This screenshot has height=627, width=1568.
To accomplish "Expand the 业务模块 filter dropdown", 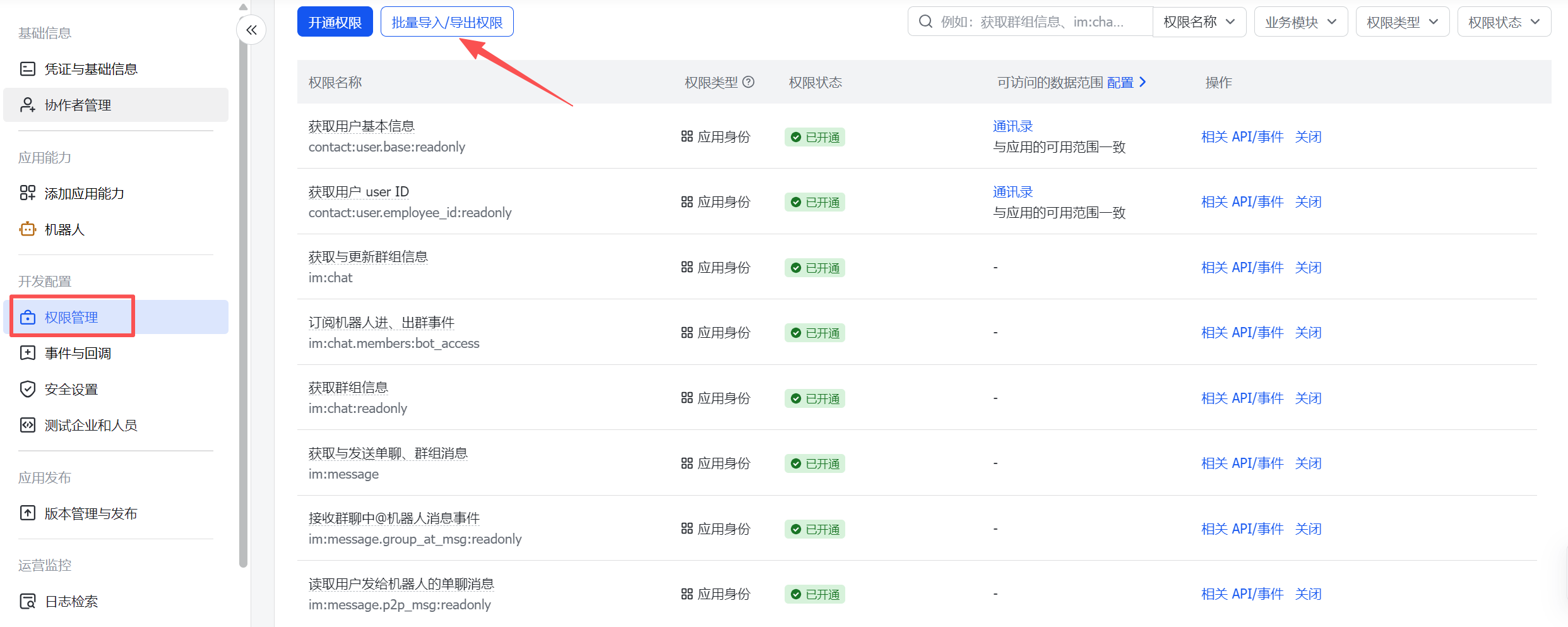I will pyautogui.click(x=1300, y=22).
